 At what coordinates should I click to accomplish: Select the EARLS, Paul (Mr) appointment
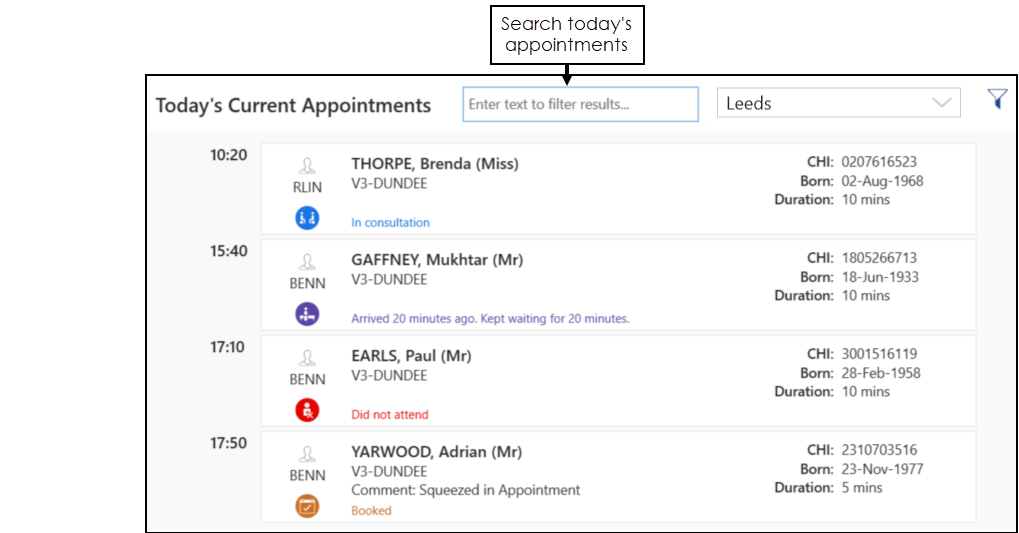tap(410, 356)
